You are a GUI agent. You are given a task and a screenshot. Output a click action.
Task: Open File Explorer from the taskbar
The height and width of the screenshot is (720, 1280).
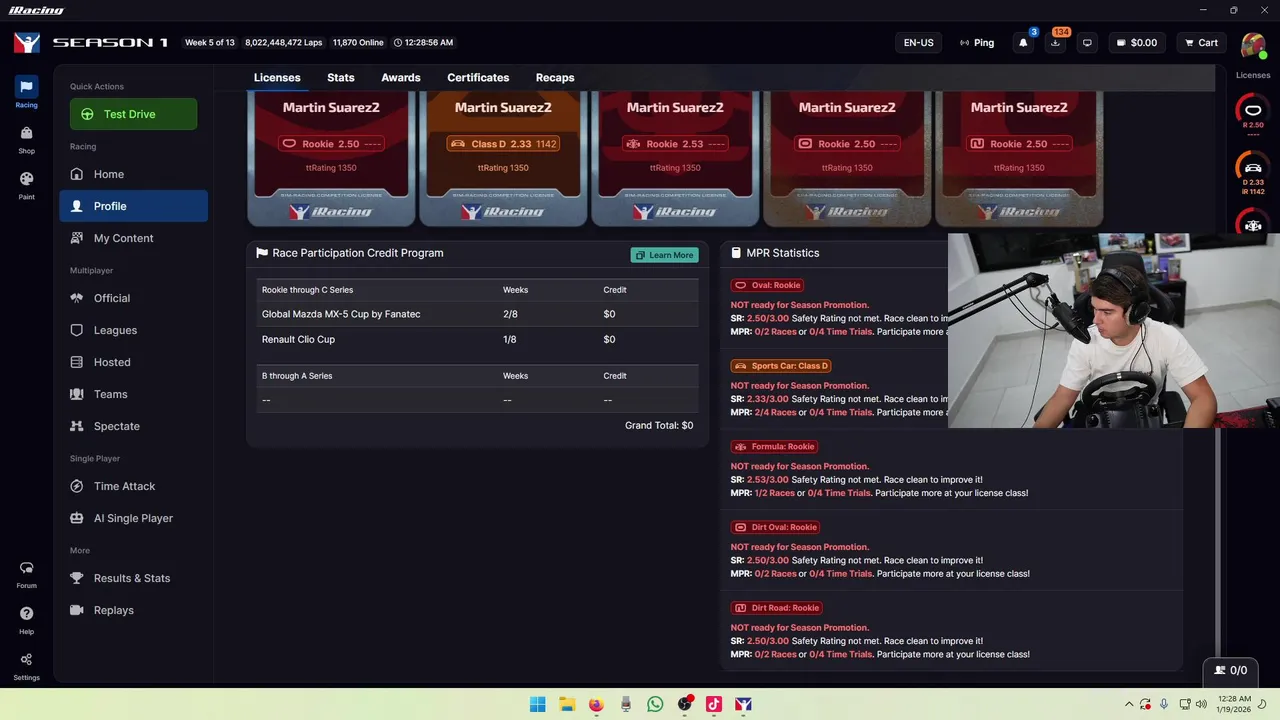[566, 704]
